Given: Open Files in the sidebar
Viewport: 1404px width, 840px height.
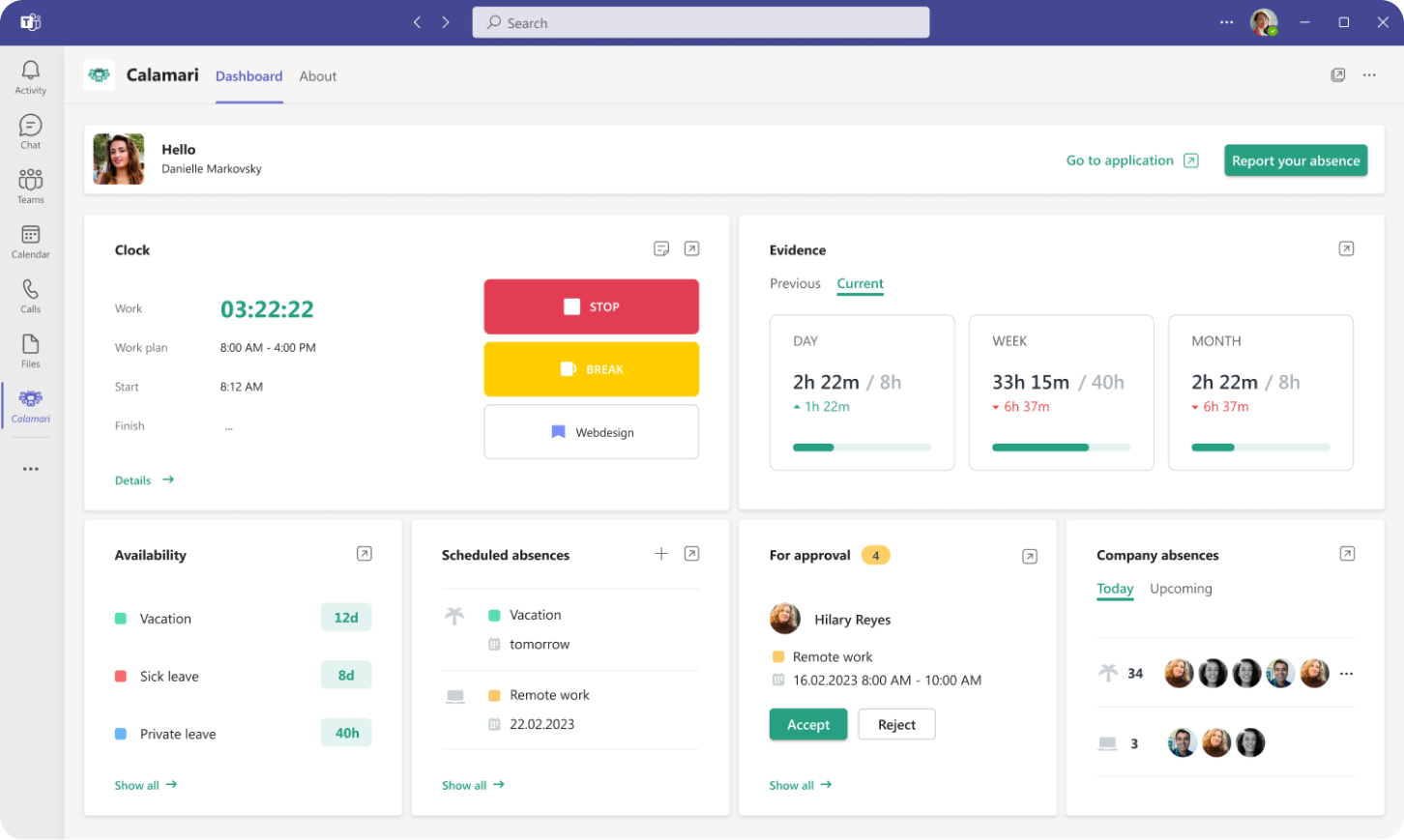Looking at the screenshot, I should click(31, 351).
